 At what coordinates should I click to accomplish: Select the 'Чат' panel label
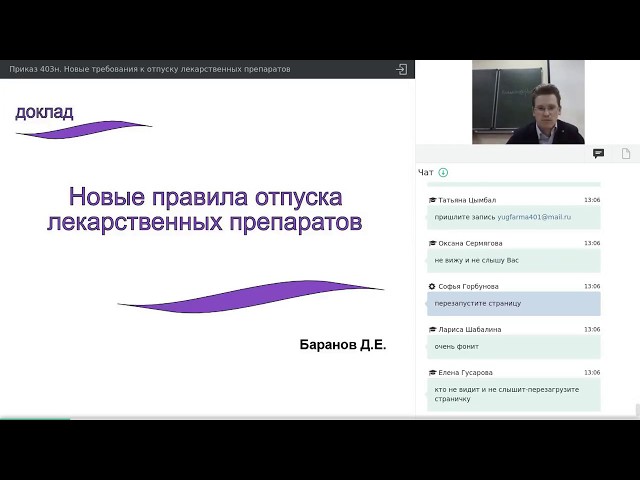pyautogui.click(x=425, y=173)
